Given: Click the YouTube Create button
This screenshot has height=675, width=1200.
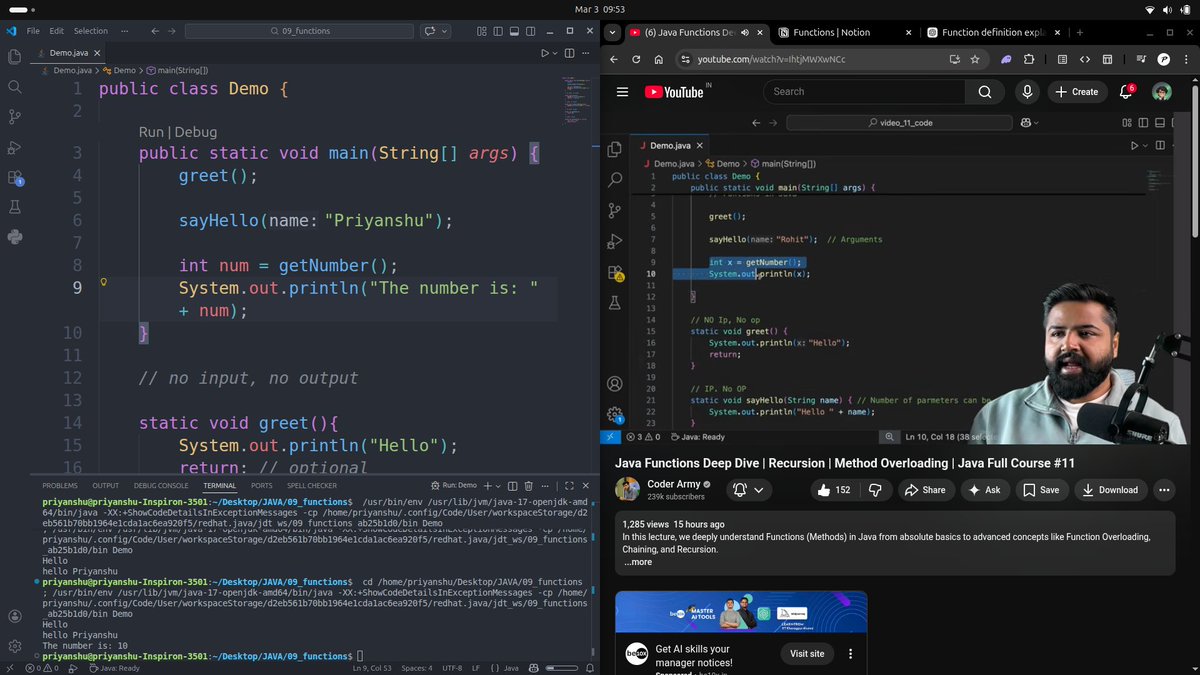Looking at the screenshot, I should coord(1076,92).
